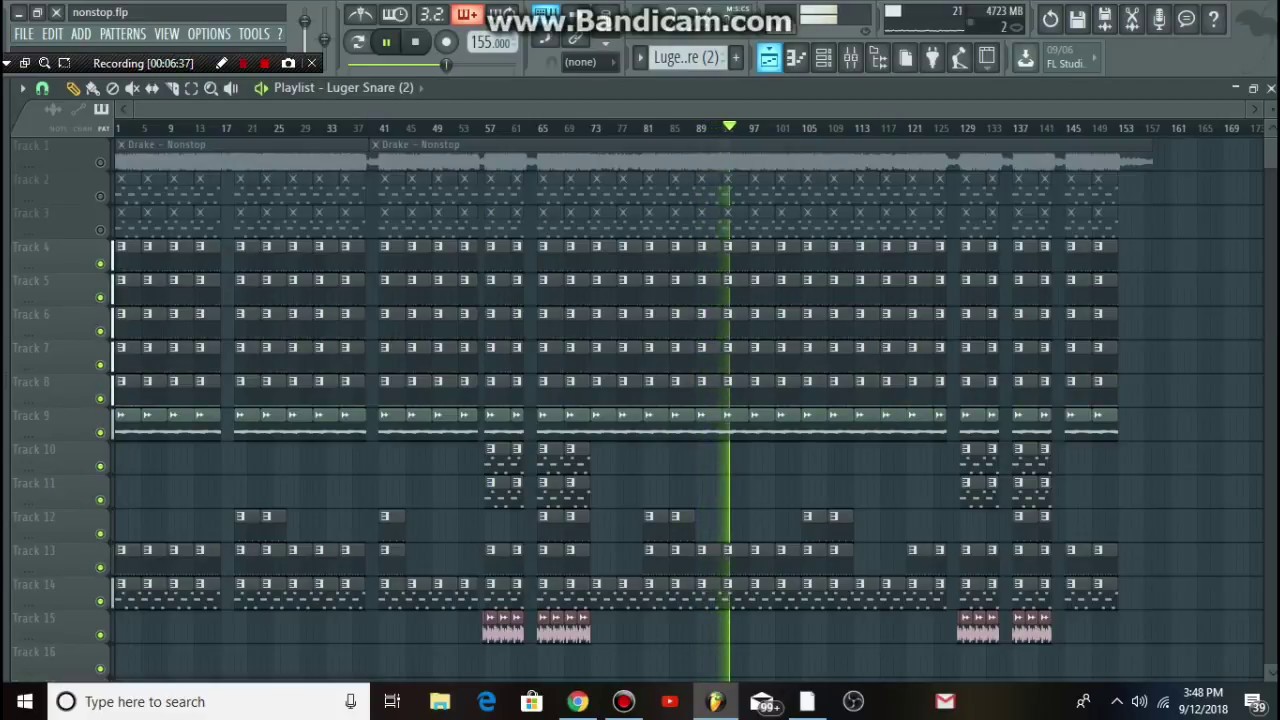Stop playback with the stop button
1280x720 pixels.
click(x=415, y=42)
